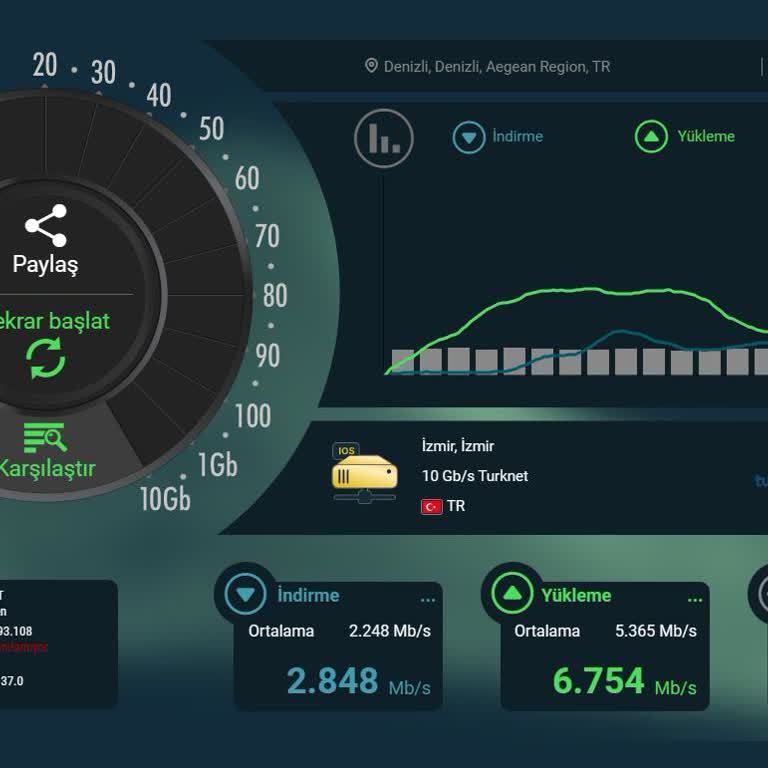Open the Karşılaştır compare icon
The width and height of the screenshot is (768, 768).
pyautogui.click(x=45, y=437)
